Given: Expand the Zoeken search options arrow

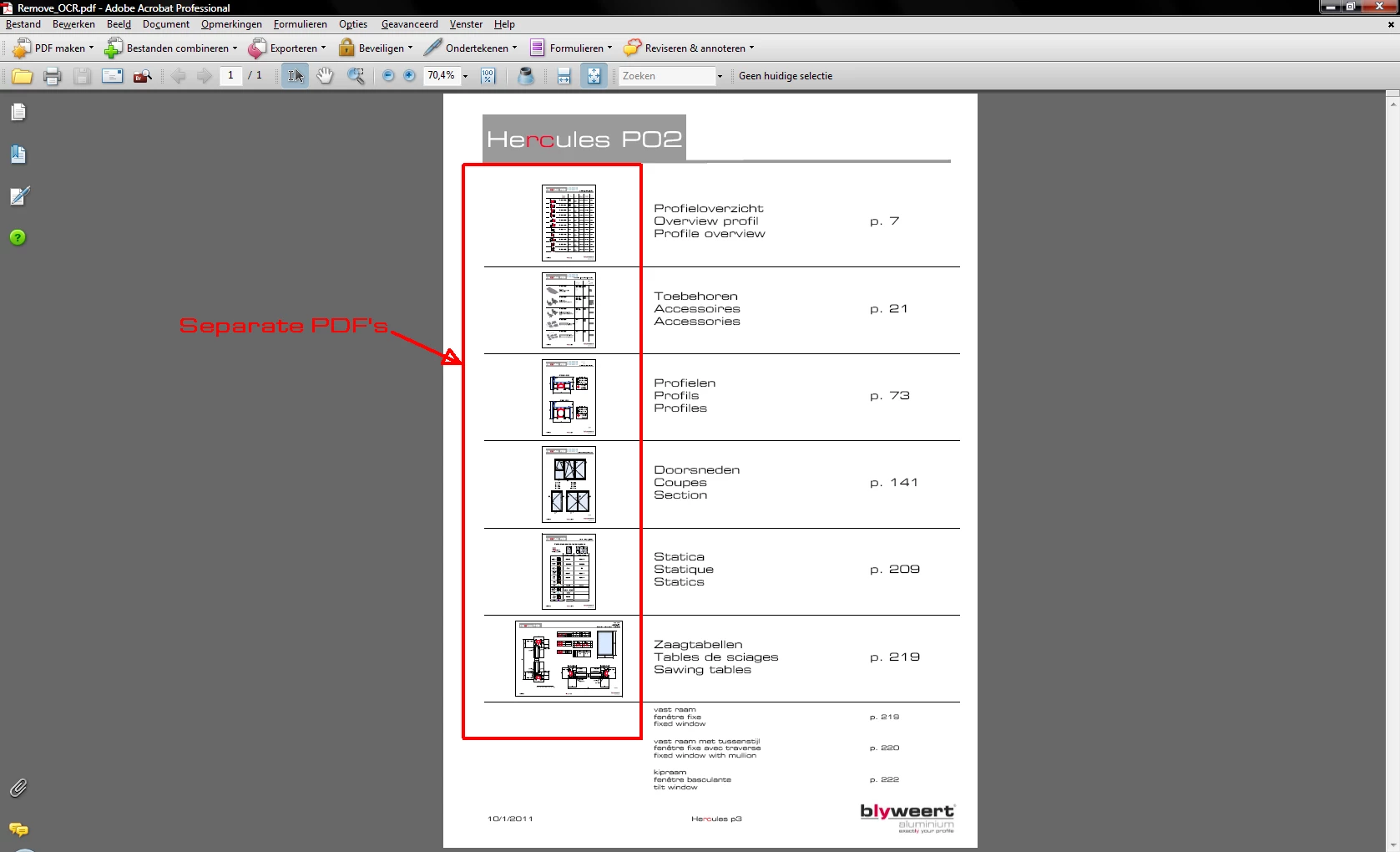Looking at the screenshot, I should [720, 76].
